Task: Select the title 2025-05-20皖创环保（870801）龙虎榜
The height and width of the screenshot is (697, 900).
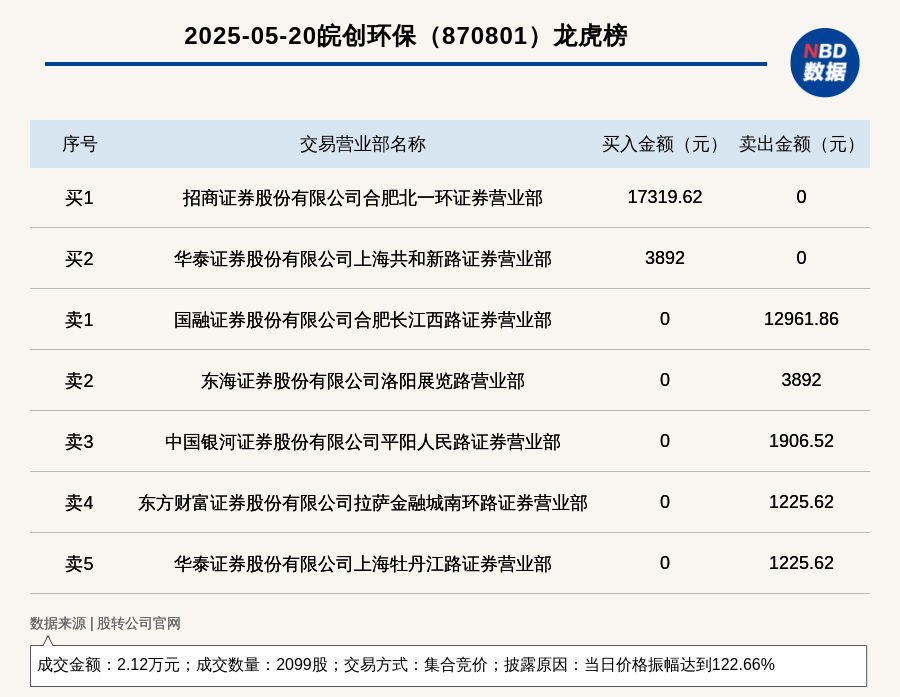Action: (406, 36)
